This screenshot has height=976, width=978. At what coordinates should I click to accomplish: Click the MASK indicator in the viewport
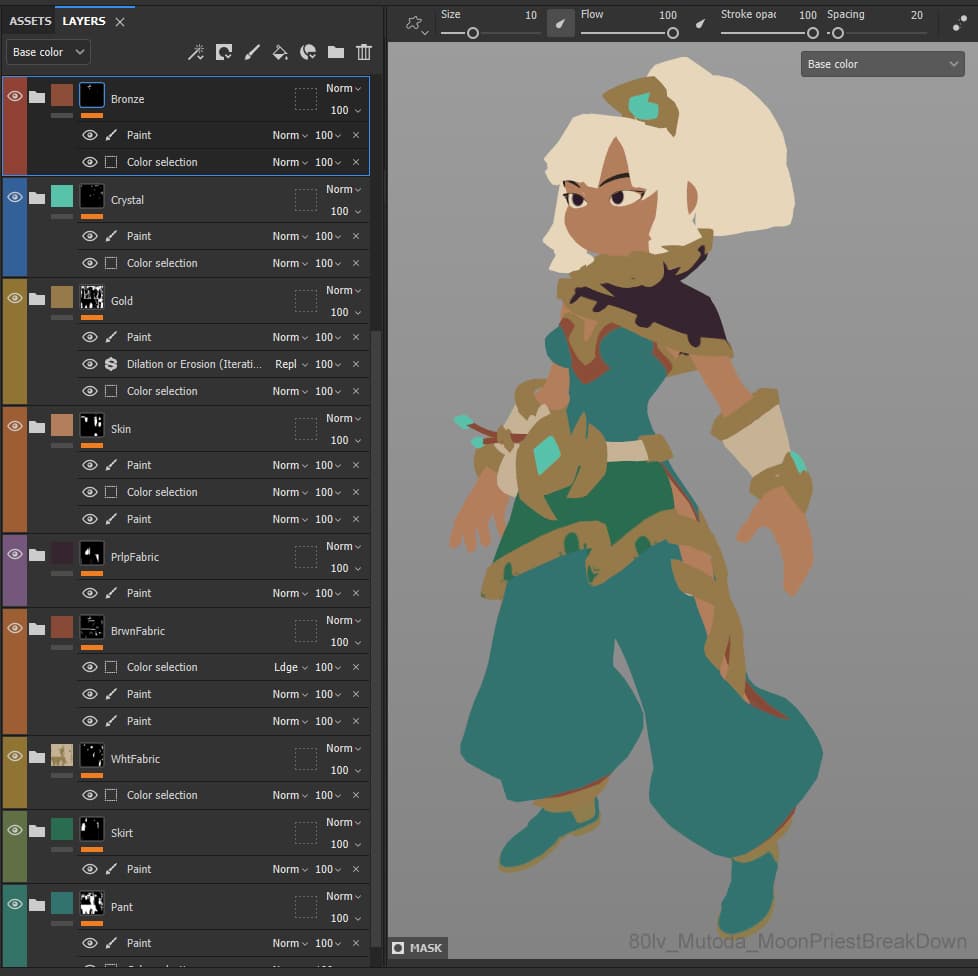pyautogui.click(x=417, y=948)
